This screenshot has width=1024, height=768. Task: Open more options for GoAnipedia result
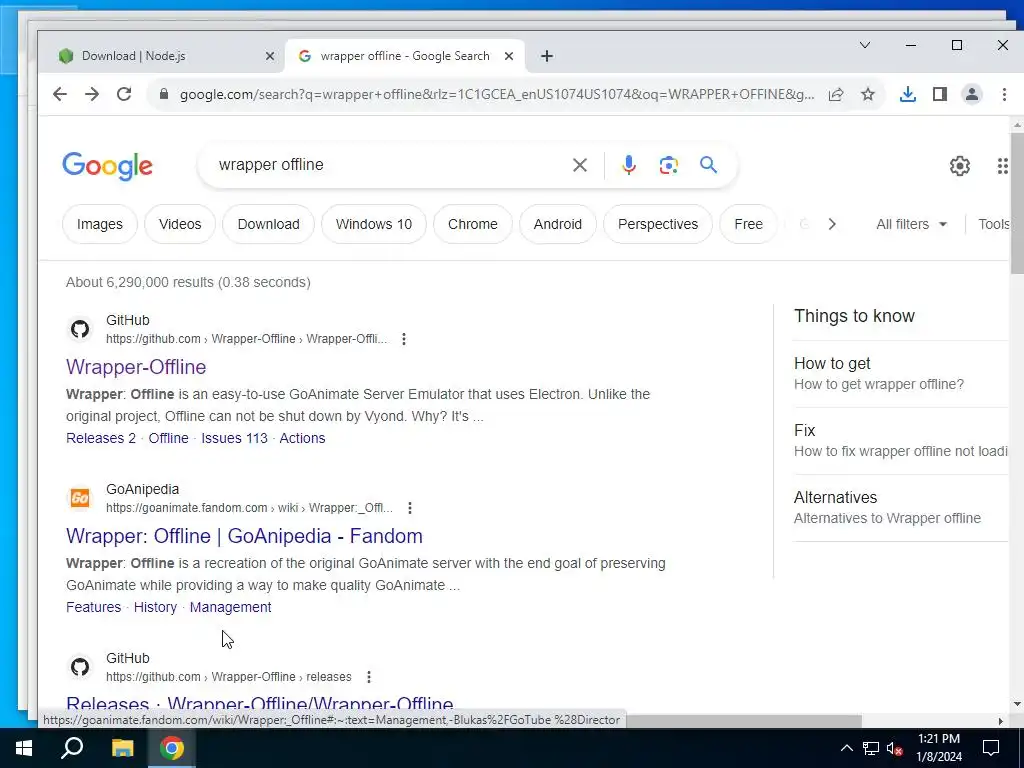pyautogui.click(x=409, y=507)
